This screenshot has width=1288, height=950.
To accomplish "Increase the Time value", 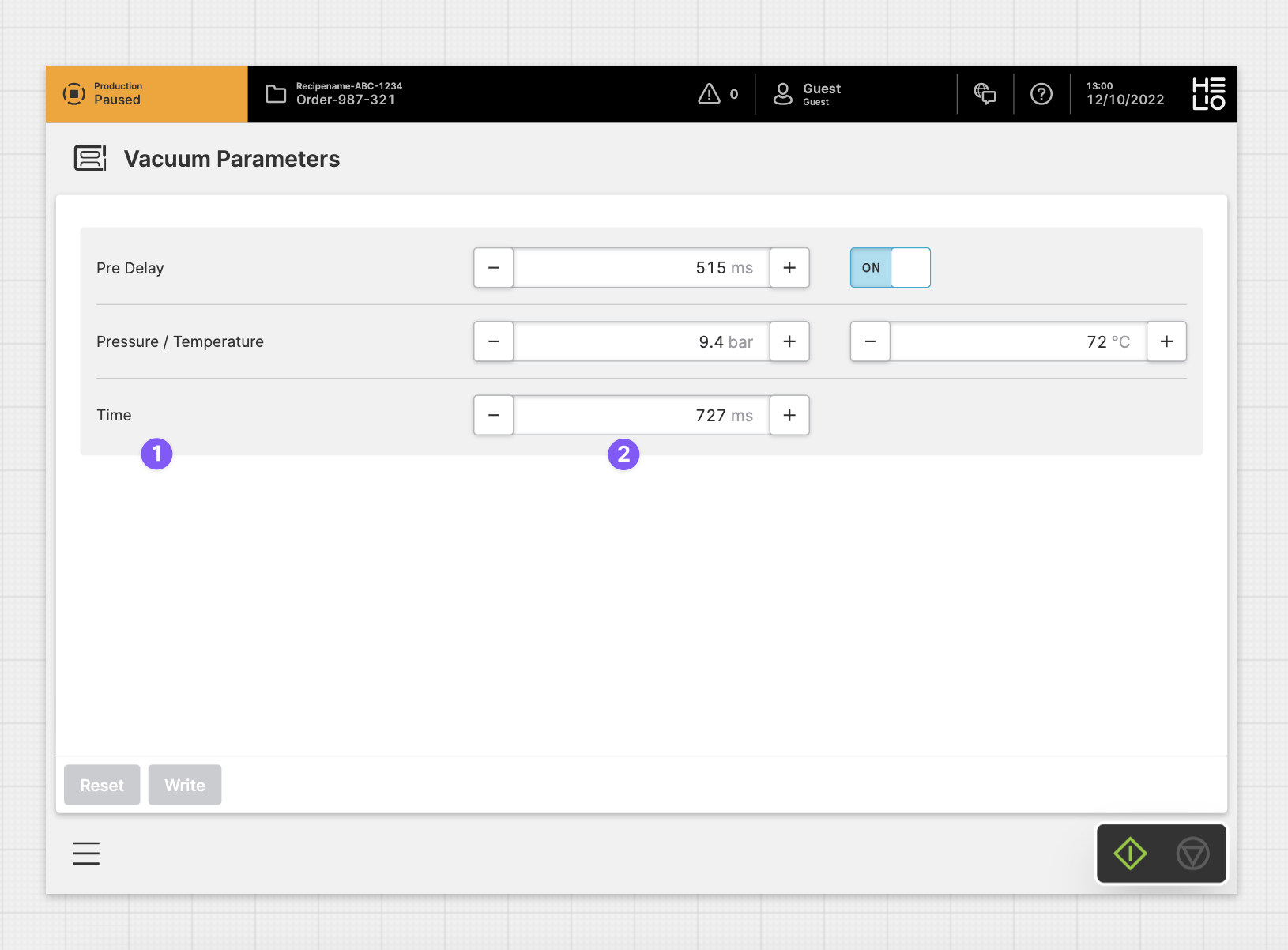I will tap(789, 416).
